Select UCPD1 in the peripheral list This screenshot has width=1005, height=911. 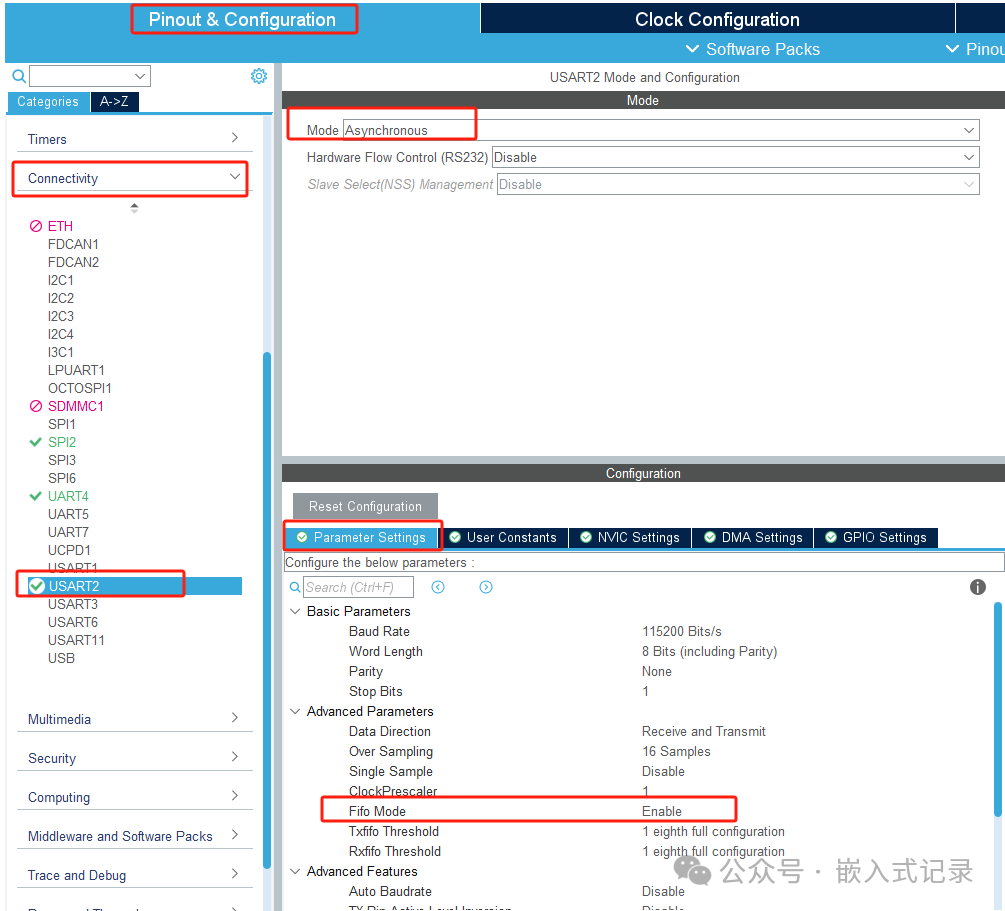69,550
